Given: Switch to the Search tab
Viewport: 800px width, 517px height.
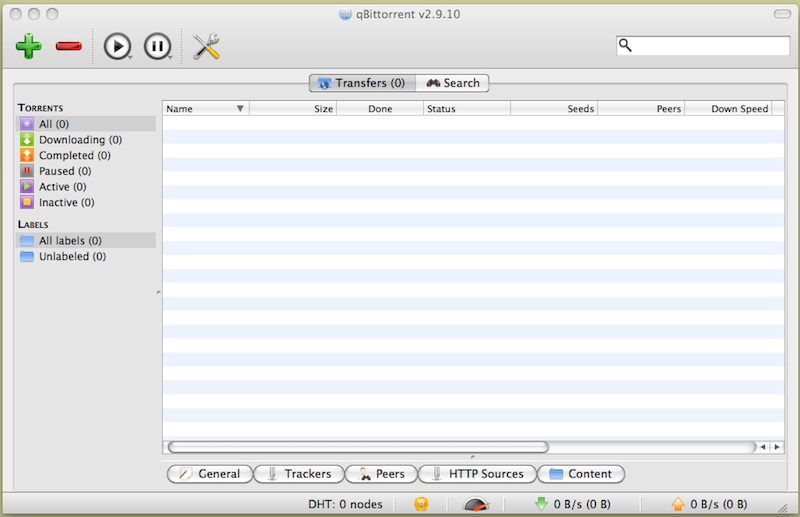Looking at the screenshot, I should tap(453, 83).
